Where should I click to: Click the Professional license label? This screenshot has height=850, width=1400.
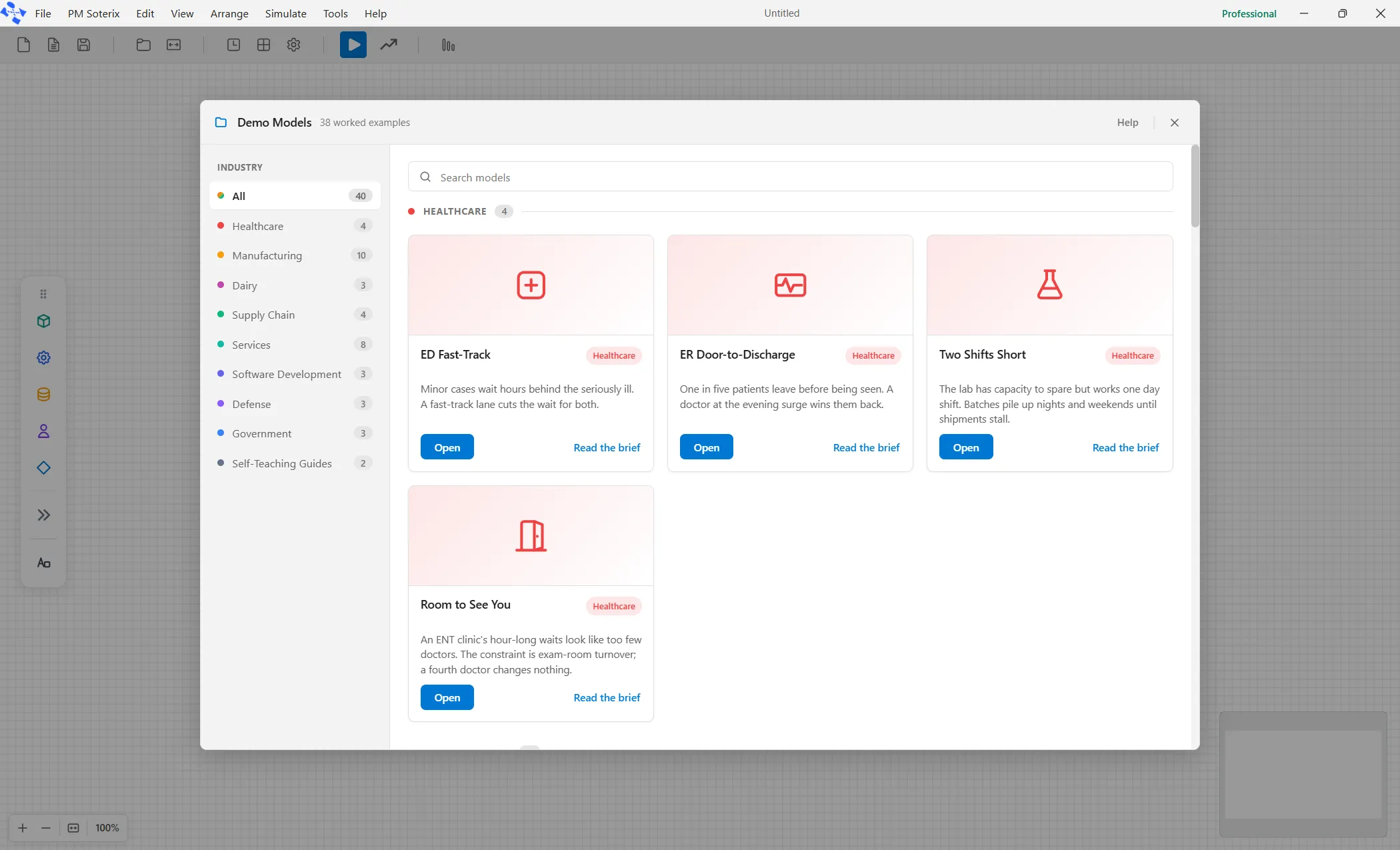point(1249,13)
